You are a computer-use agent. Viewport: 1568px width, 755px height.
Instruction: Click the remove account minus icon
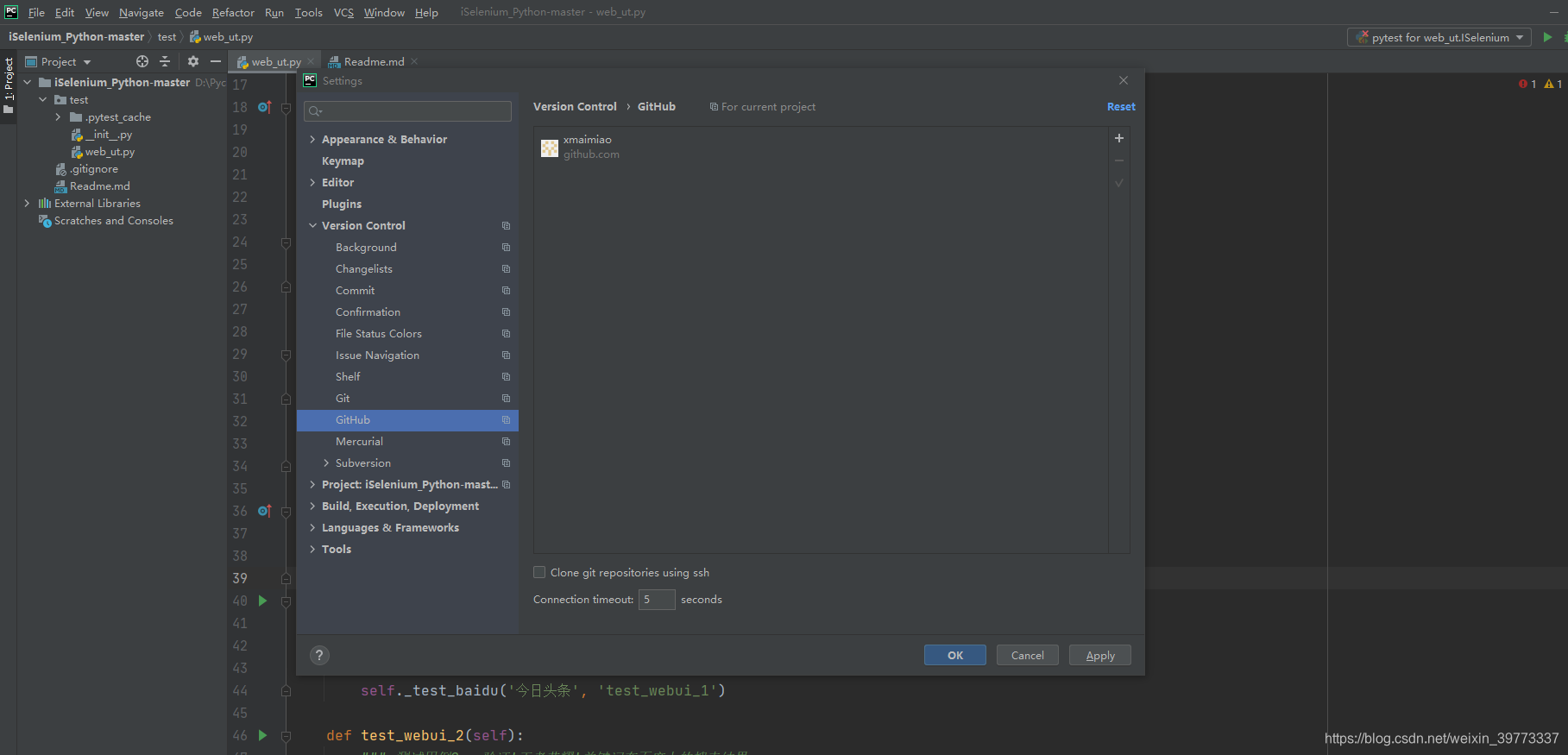1119,160
